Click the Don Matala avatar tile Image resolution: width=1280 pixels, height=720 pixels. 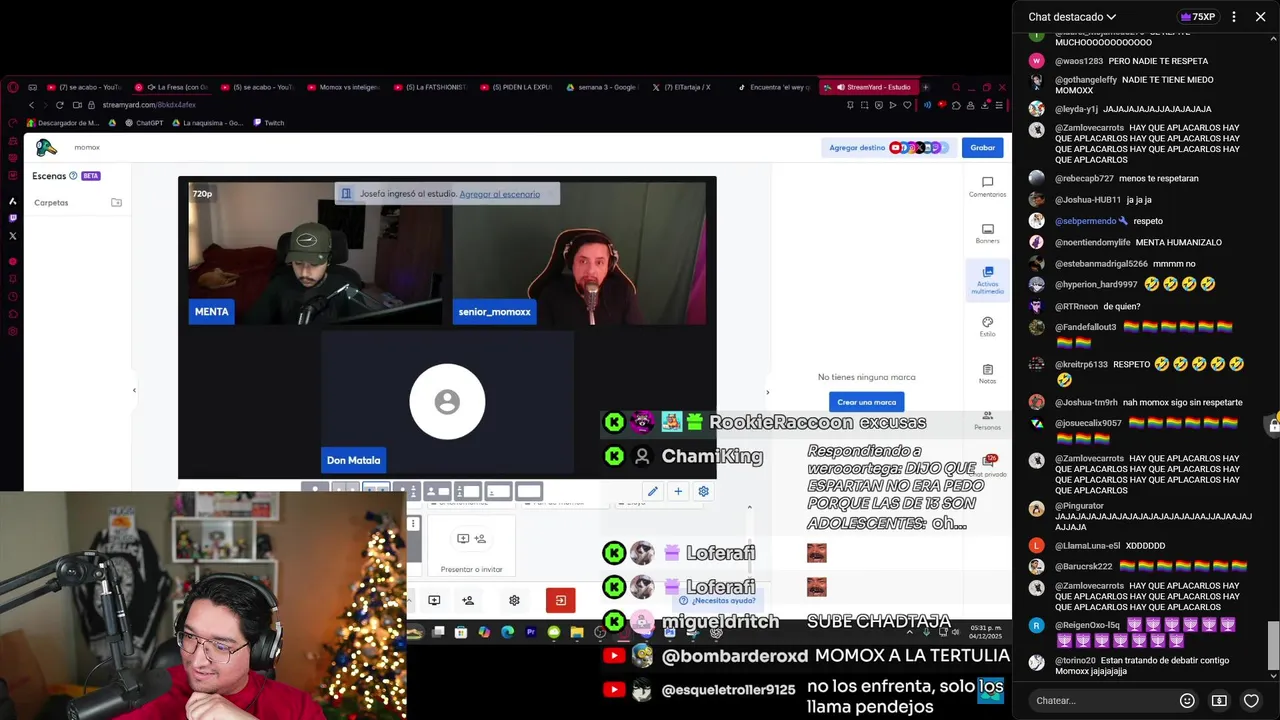tap(447, 401)
